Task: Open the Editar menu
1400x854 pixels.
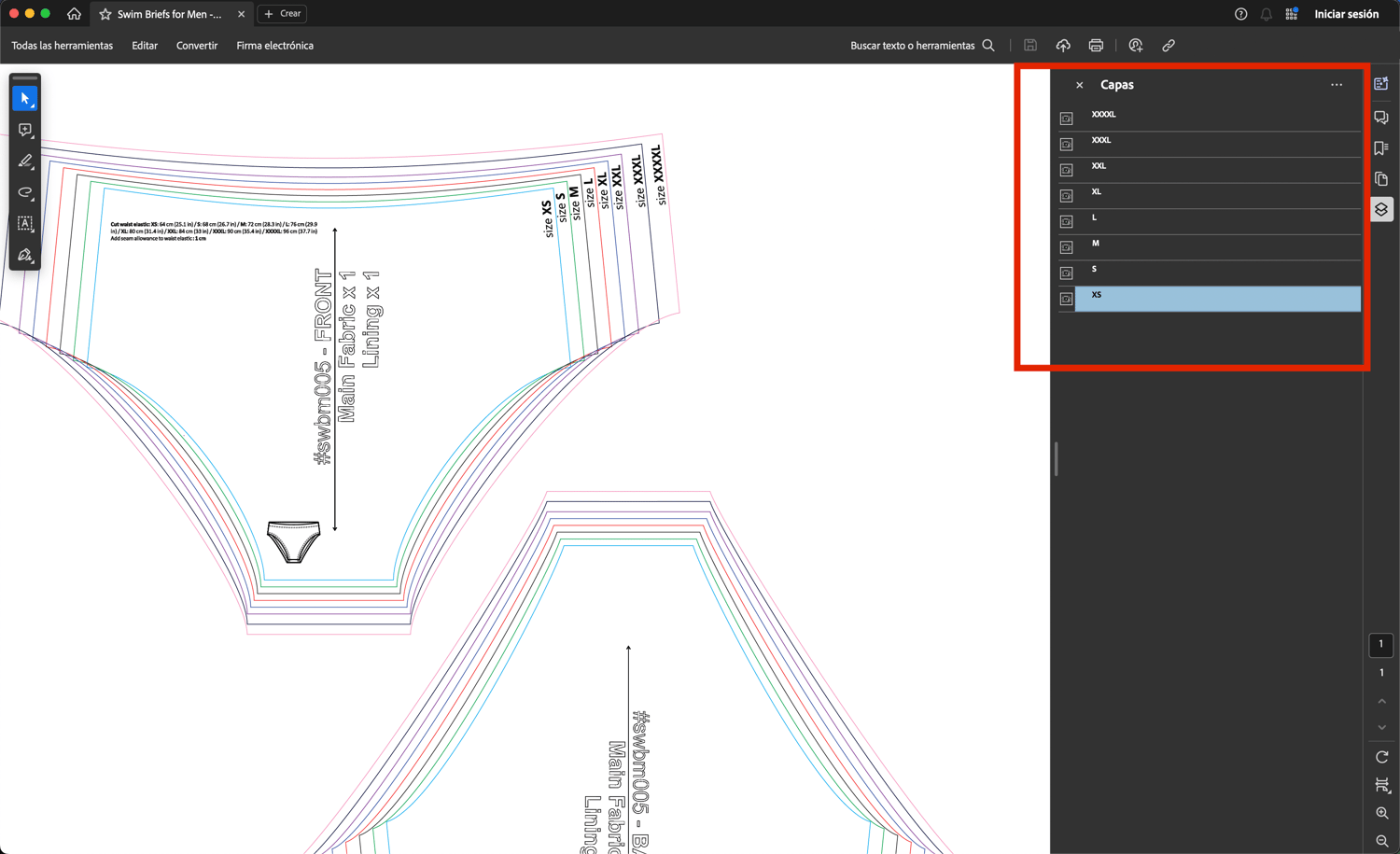Action: point(145,46)
